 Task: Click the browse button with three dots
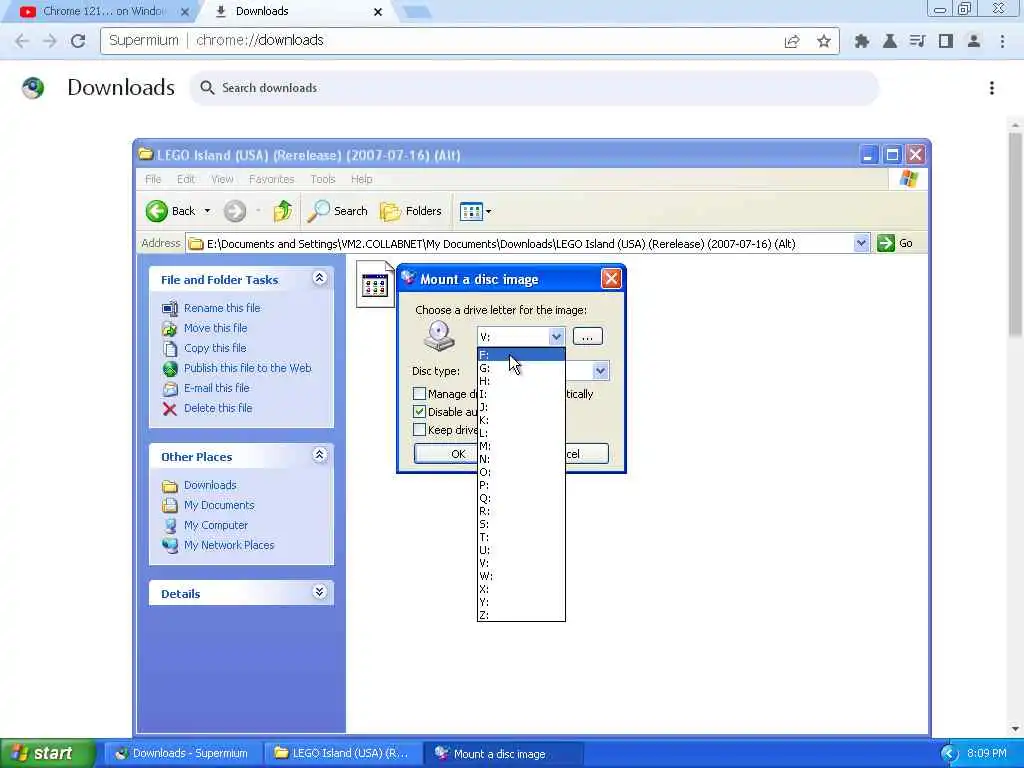[x=587, y=336]
